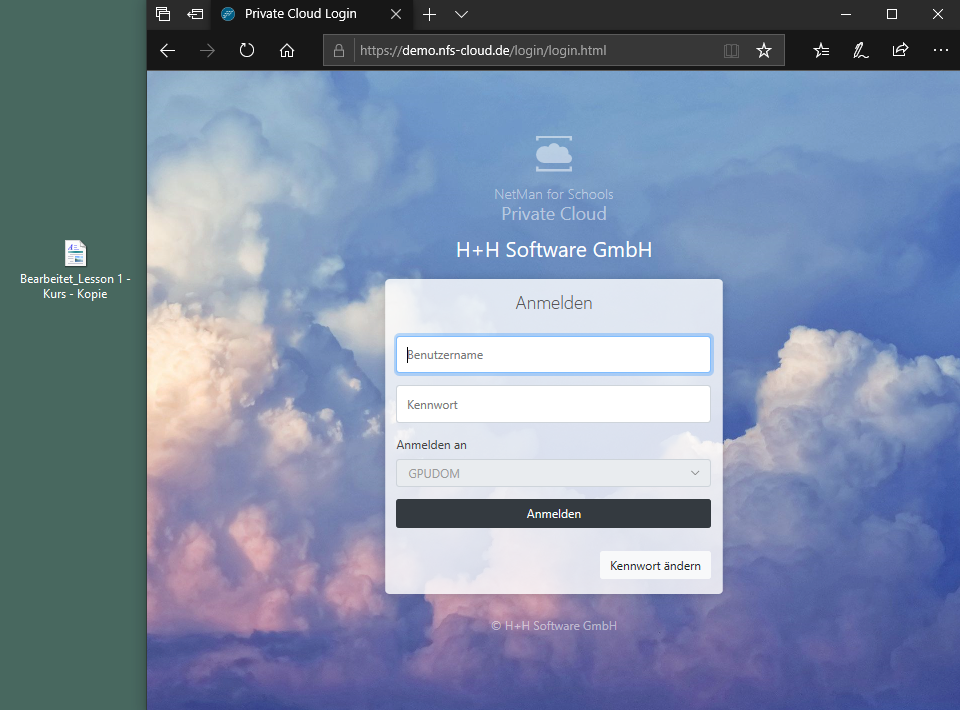Open reading view from address bar
The image size is (960, 710).
tap(731, 50)
